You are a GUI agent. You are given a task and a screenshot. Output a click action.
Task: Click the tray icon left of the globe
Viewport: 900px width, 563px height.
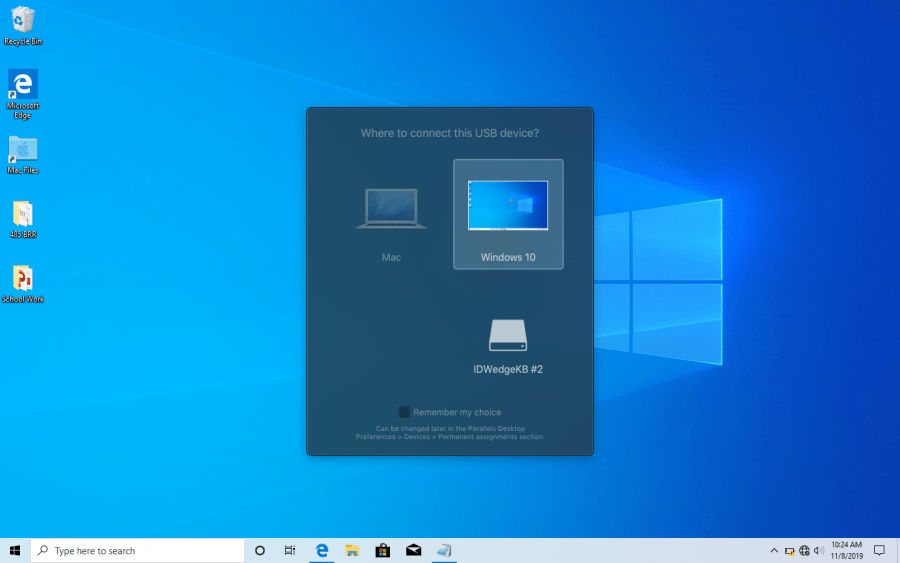[789, 551]
